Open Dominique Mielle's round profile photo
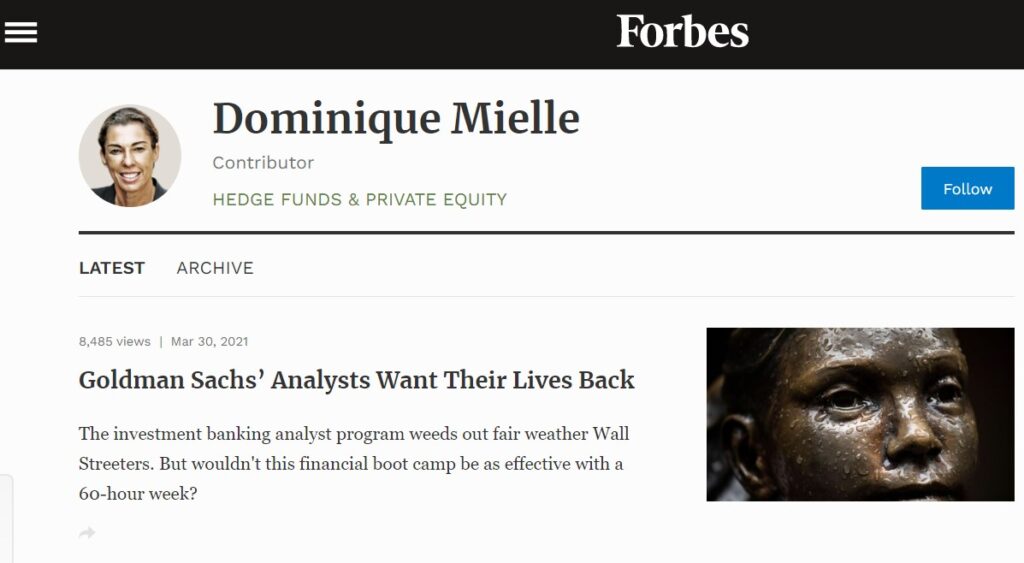Image resolution: width=1024 pixels, height=563 pixels. click(x=130, y=155)
